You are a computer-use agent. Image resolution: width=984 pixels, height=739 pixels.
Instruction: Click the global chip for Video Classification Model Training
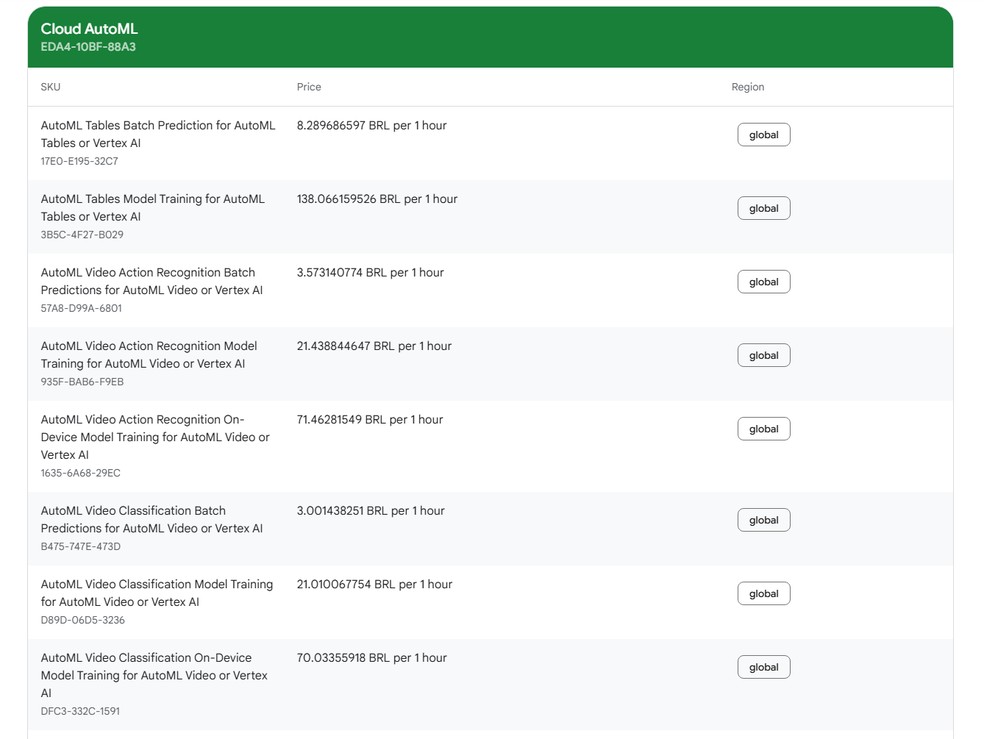[763, 593]
